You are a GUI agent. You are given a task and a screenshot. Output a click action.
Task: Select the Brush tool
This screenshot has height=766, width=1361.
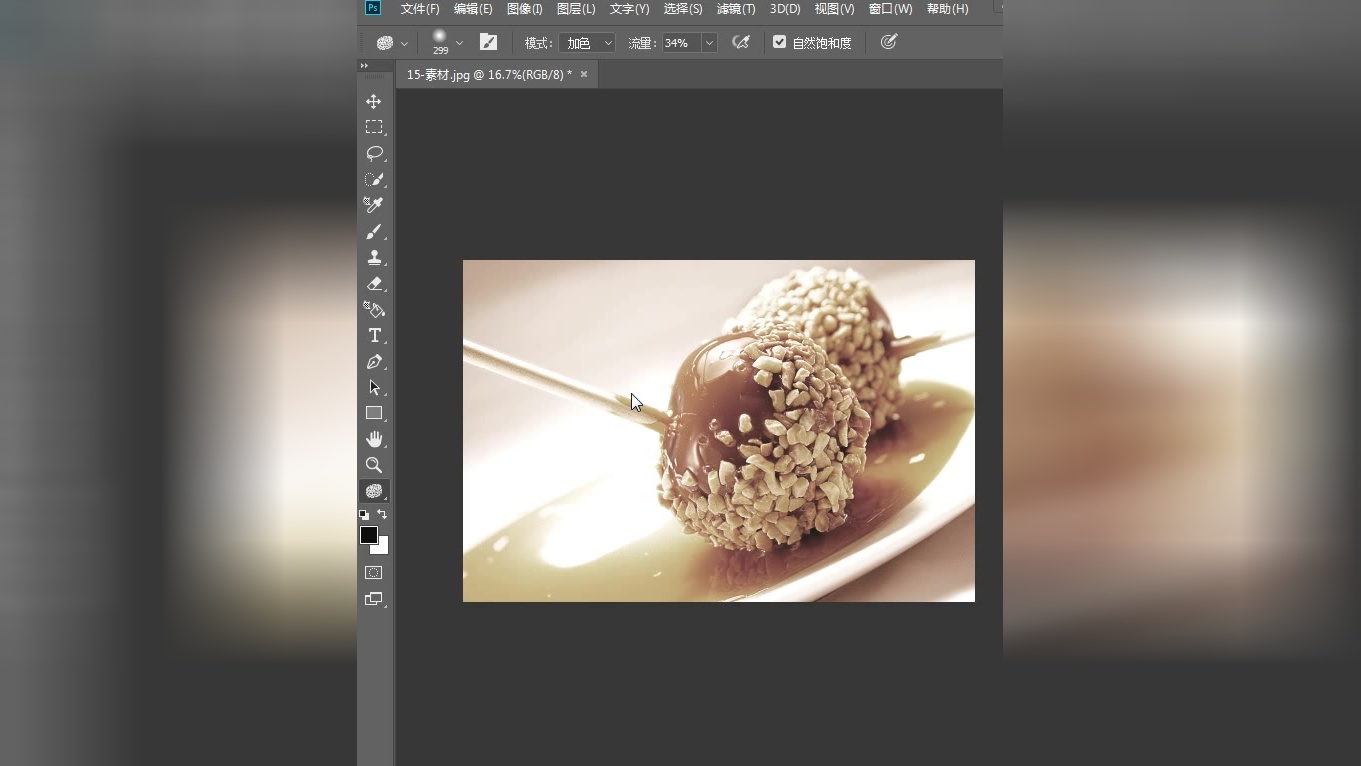(374, 231)
